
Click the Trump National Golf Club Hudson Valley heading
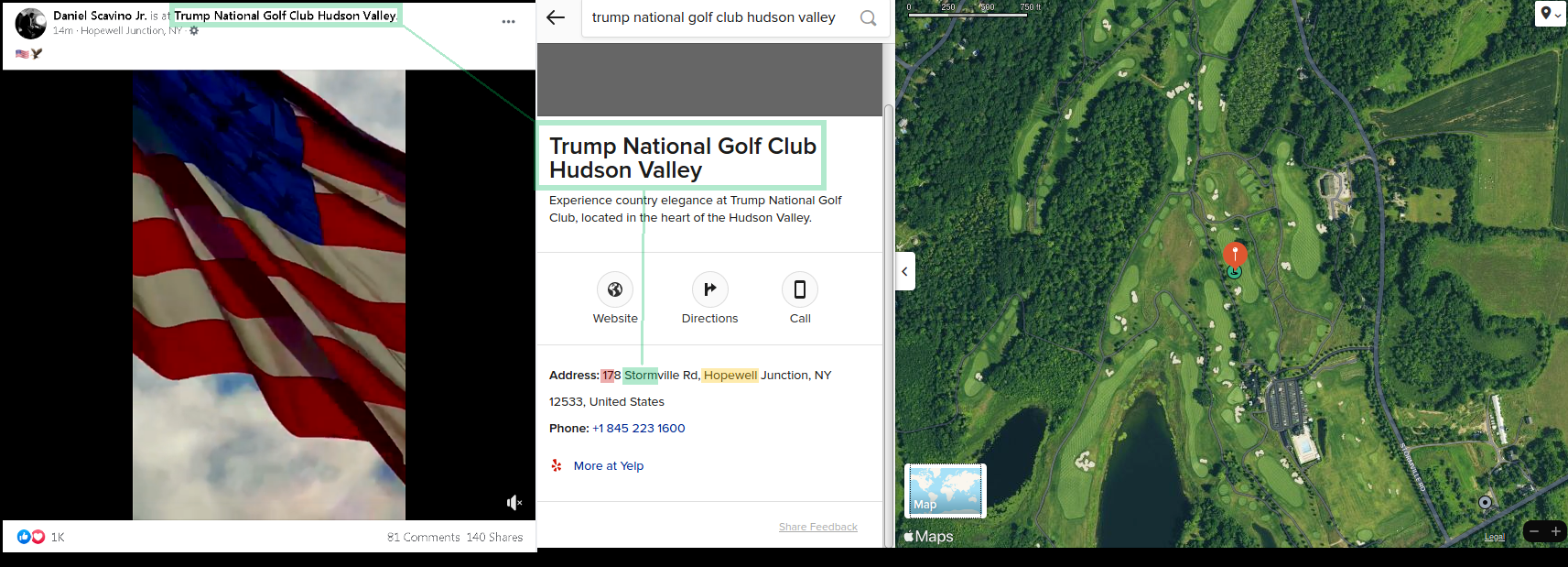(x=683, y=158)
